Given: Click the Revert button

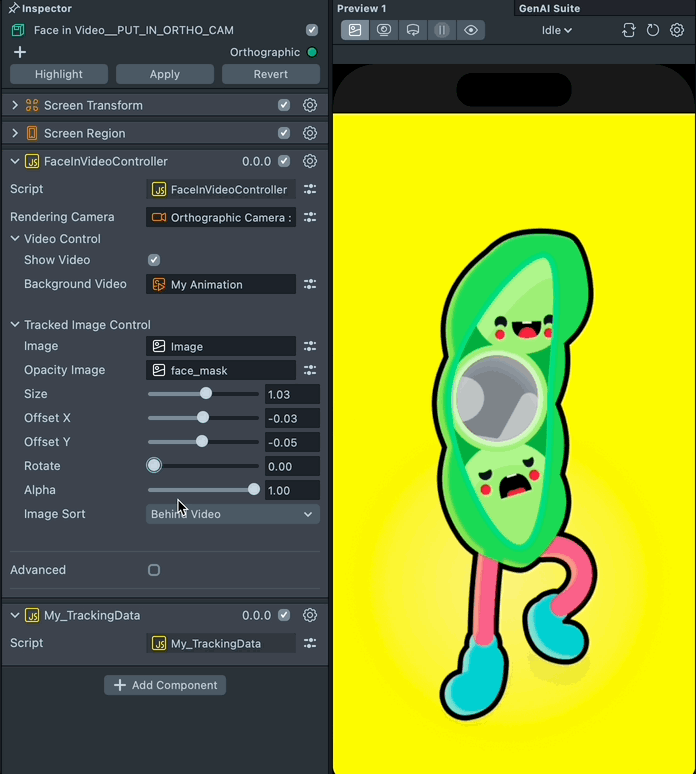Looking at the screenshot, I should pyautogui.click(x=271, y=74).
